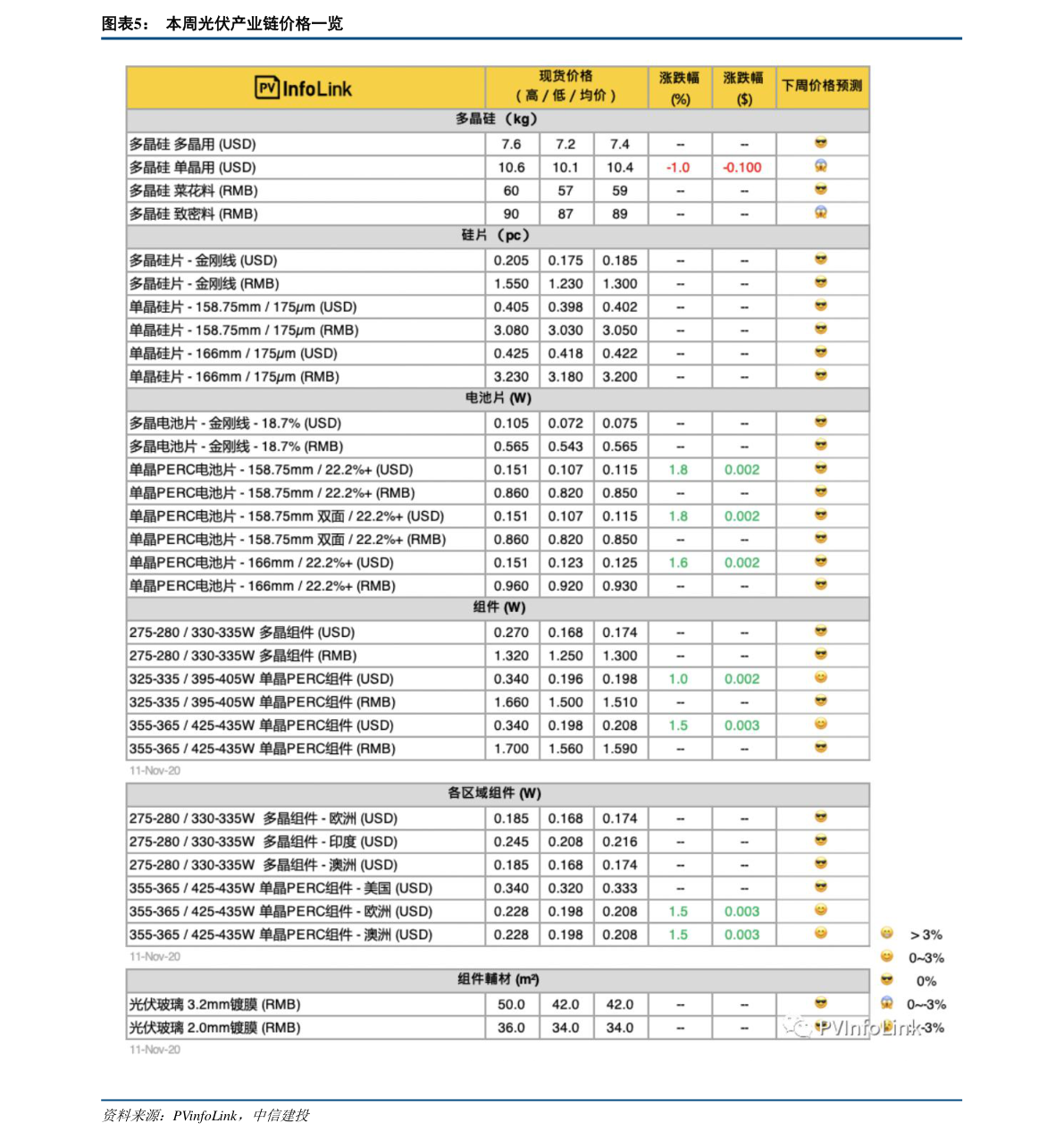Click the 图表5 本周光伏产业链价格一览 title

222,24
